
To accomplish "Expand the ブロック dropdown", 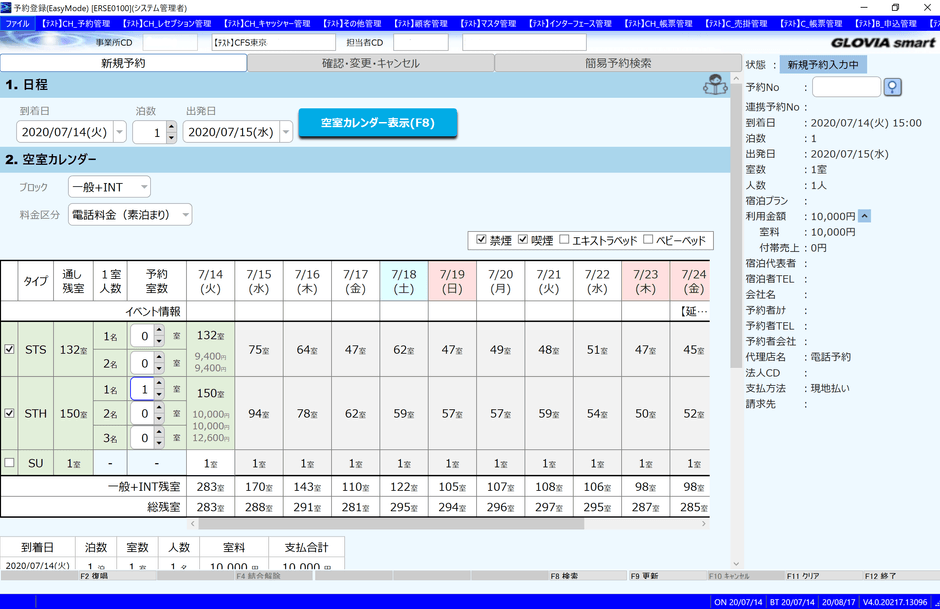I will click(143, 187).
